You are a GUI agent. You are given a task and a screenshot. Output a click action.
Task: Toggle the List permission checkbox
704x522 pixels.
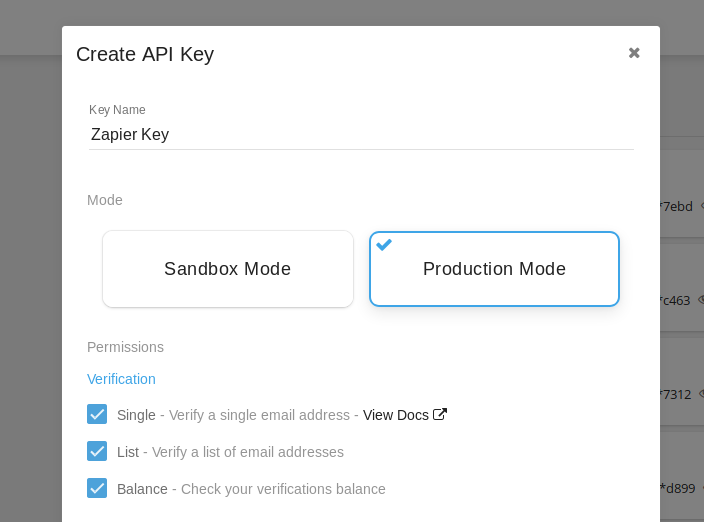[x=97, y=451]
